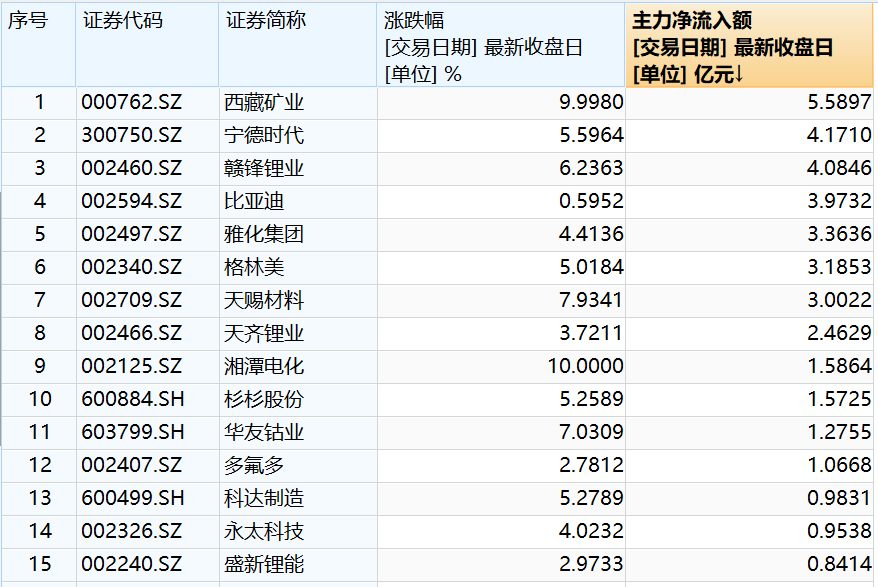Viewport: 878px width, 587px height.
Task: Select net inflow value 4.0846
Action: point(839,169)
